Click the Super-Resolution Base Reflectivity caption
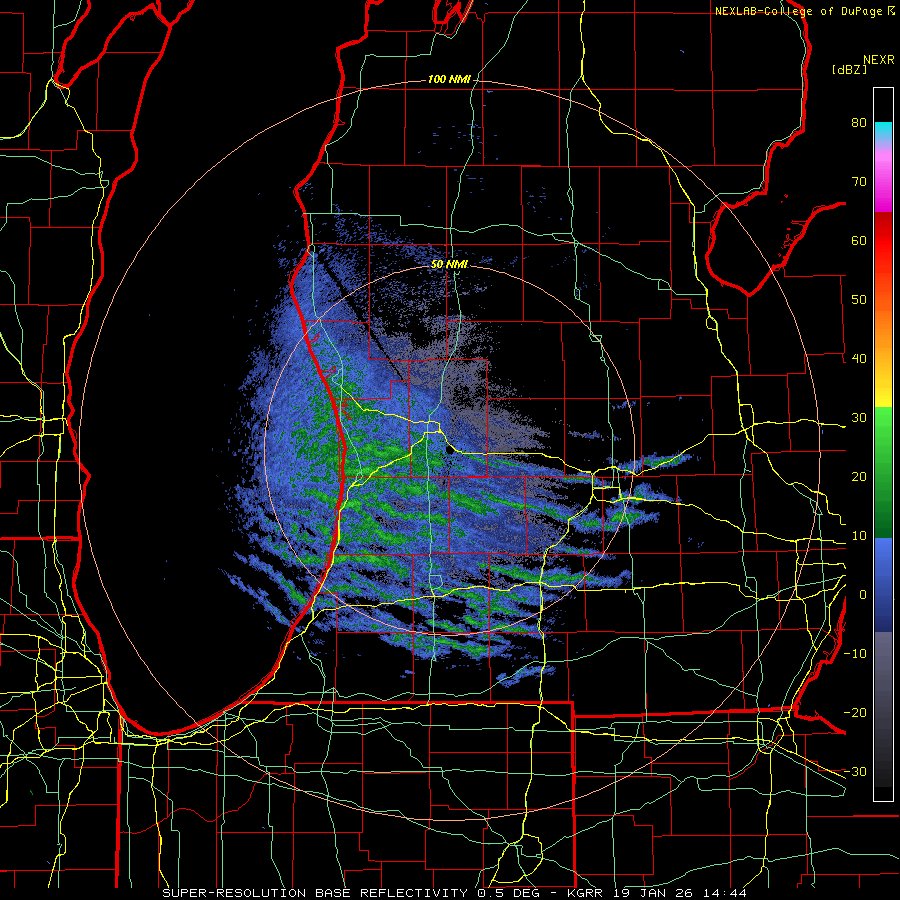Image resolution: width=900 pixels, height=900 pixels. 455,893
